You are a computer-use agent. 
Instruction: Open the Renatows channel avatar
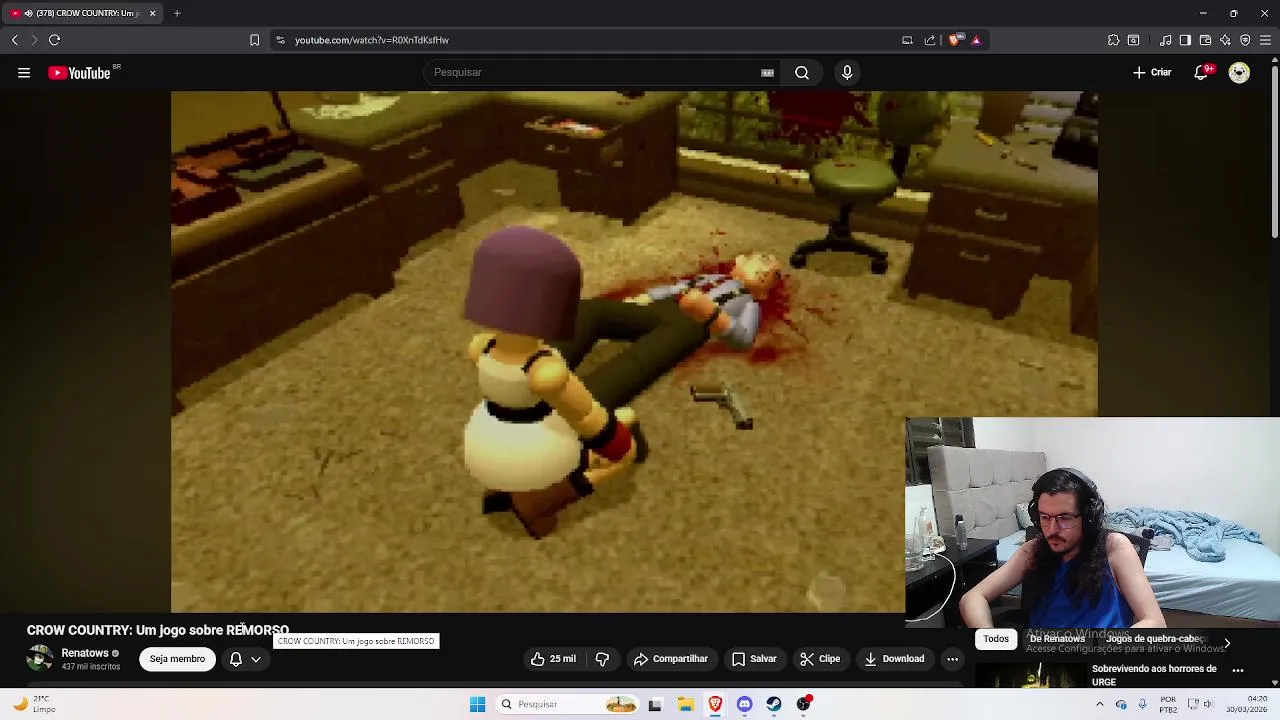click(x=40, y=658)
